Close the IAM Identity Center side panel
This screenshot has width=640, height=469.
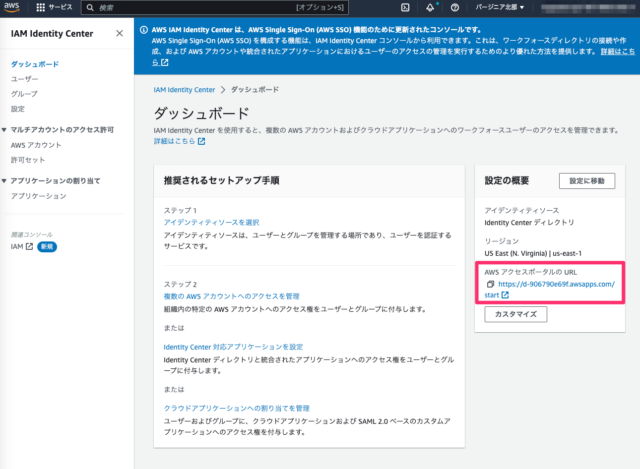click(119, 33)
